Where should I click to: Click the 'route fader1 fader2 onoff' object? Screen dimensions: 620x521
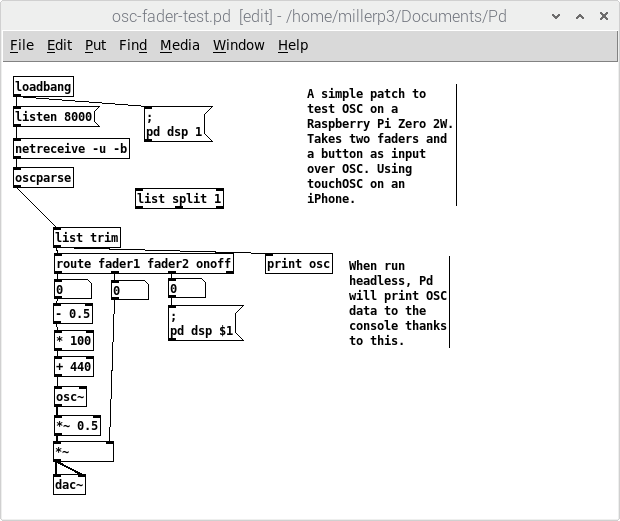coord(143,264)
